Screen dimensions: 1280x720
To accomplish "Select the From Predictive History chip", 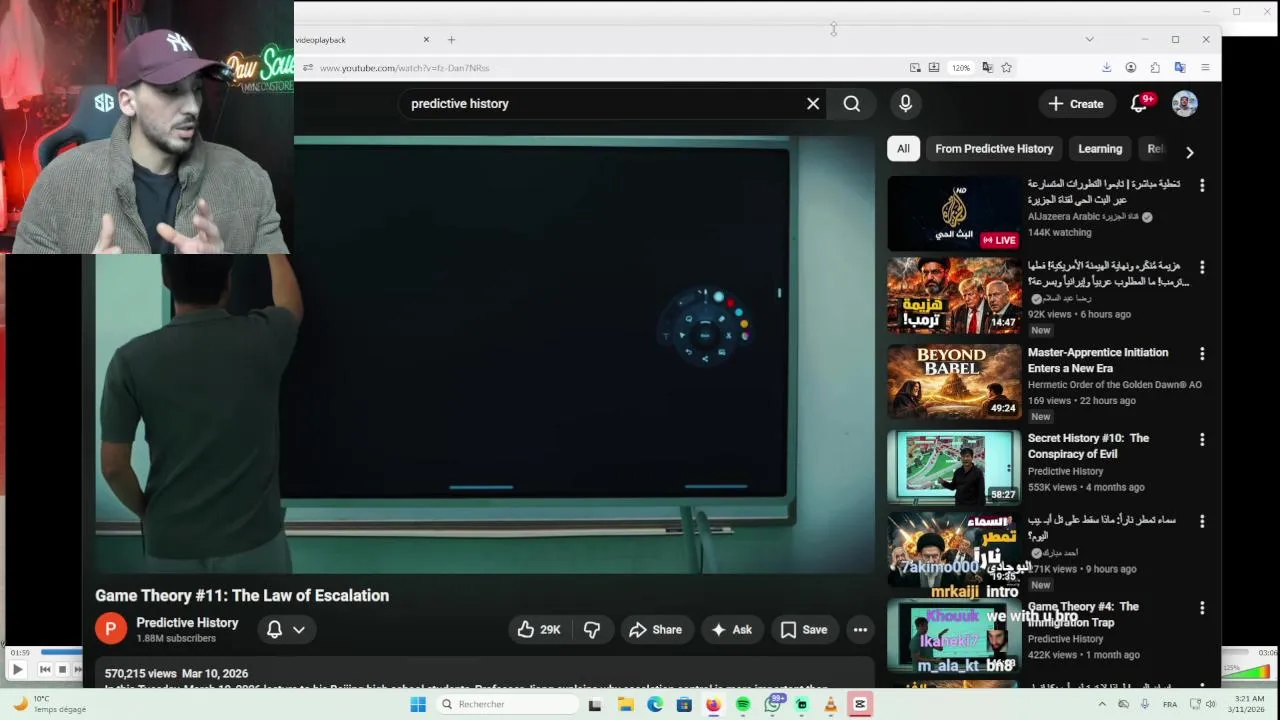I will 994,149.
